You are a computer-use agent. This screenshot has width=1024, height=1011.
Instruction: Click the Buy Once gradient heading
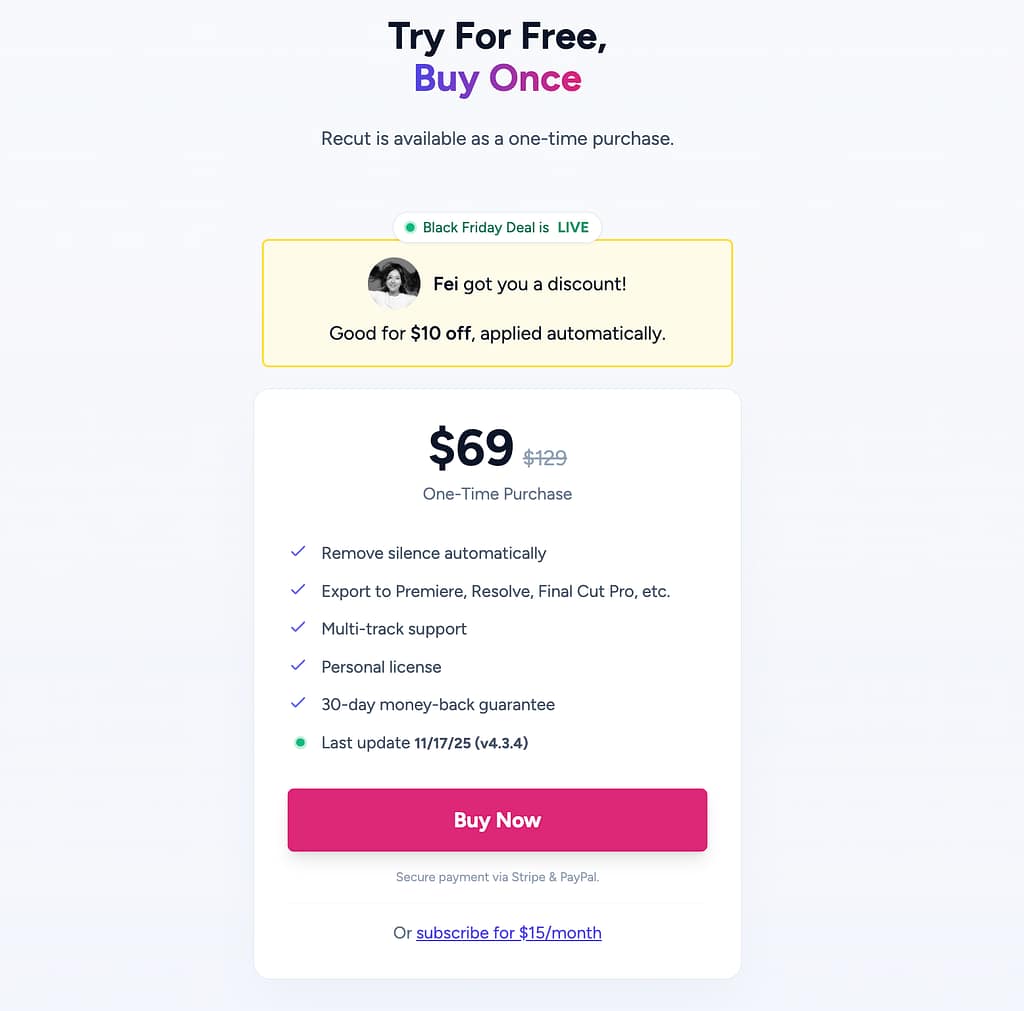497,79
